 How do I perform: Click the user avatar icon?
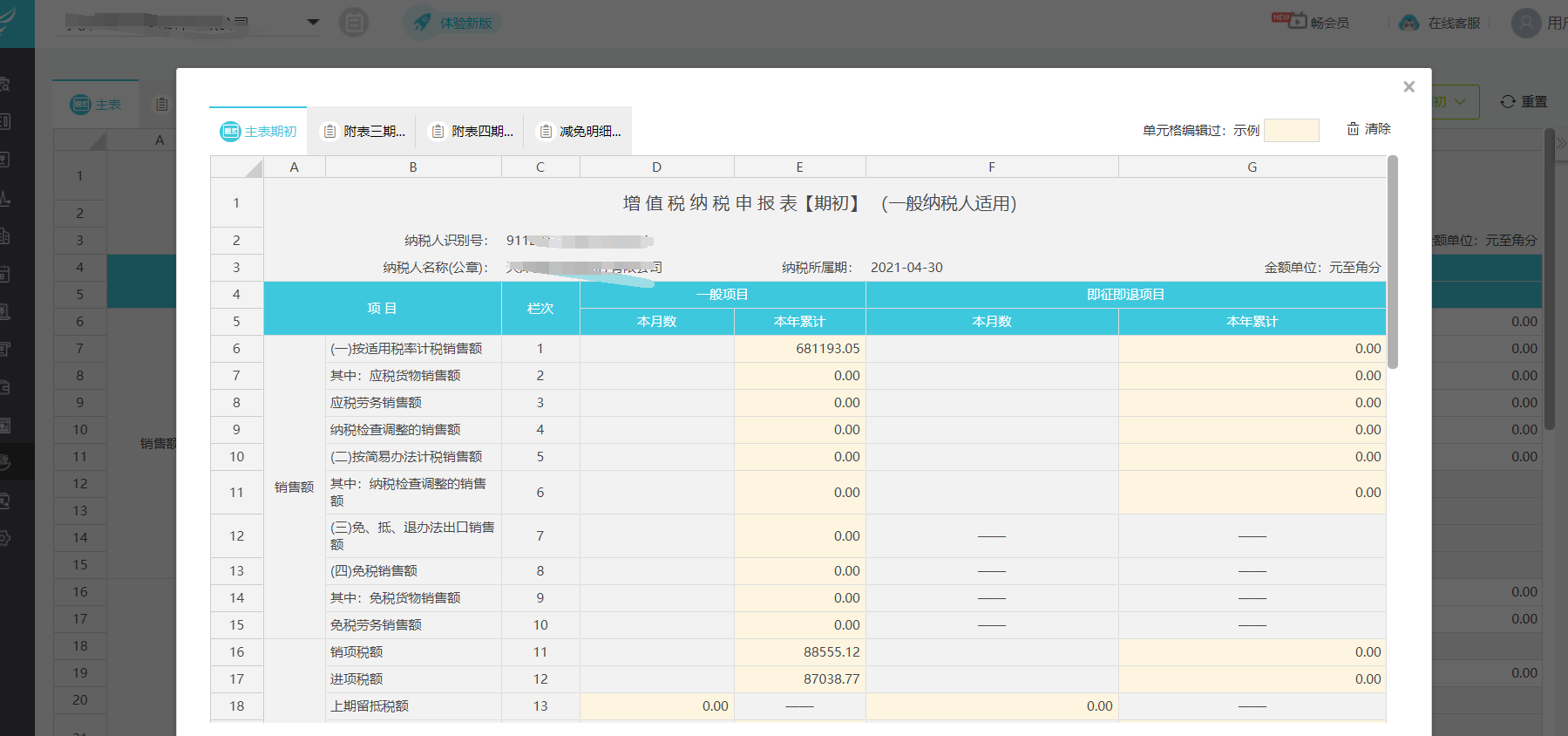(1525, 23)
